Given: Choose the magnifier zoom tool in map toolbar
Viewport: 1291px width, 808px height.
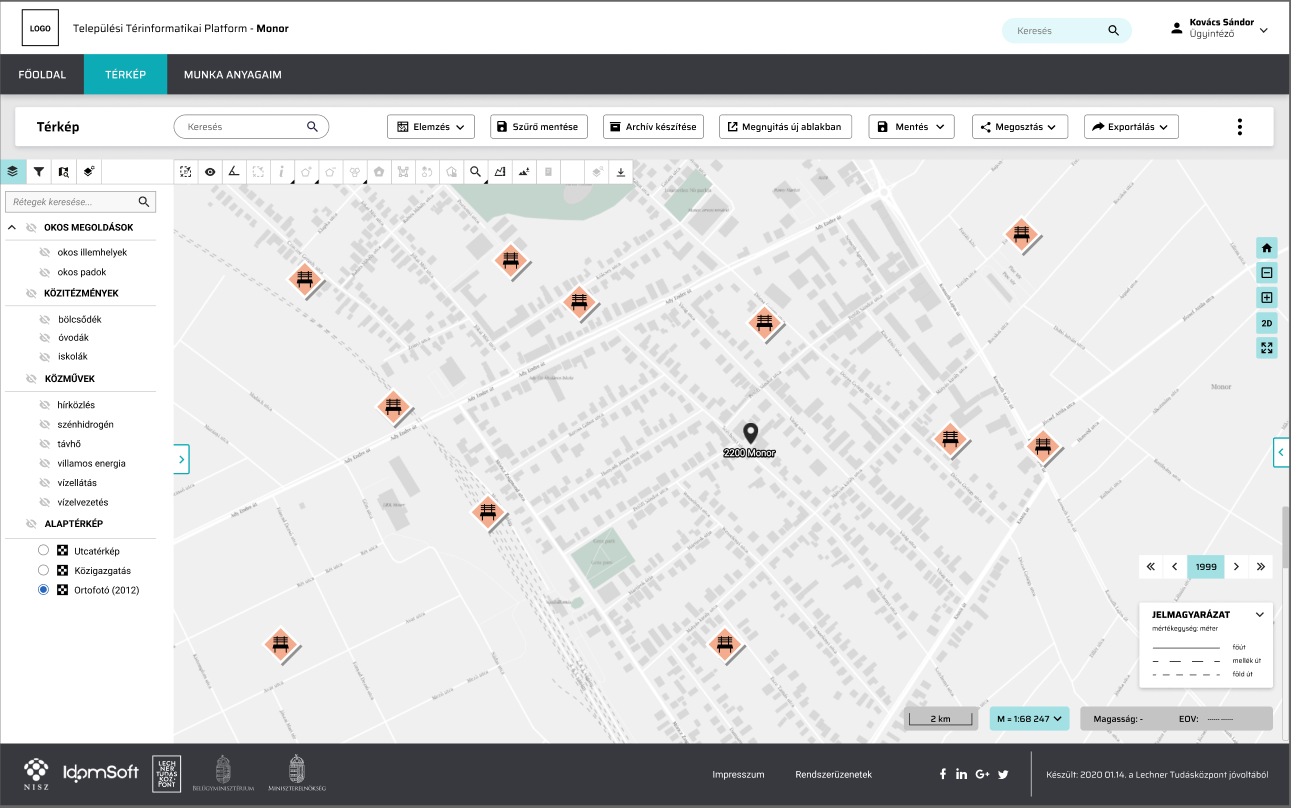Looking at the screenshot, I should [476, 172].
